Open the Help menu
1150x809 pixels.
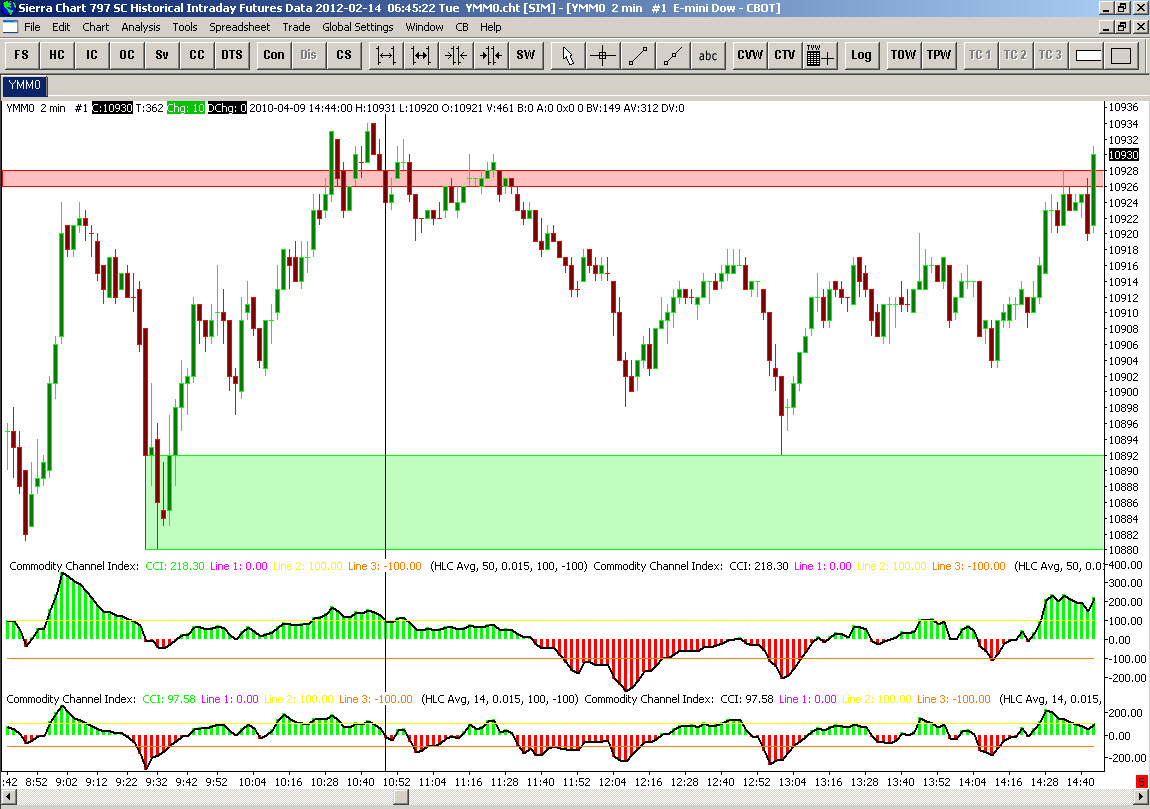[x=491, y=27]
